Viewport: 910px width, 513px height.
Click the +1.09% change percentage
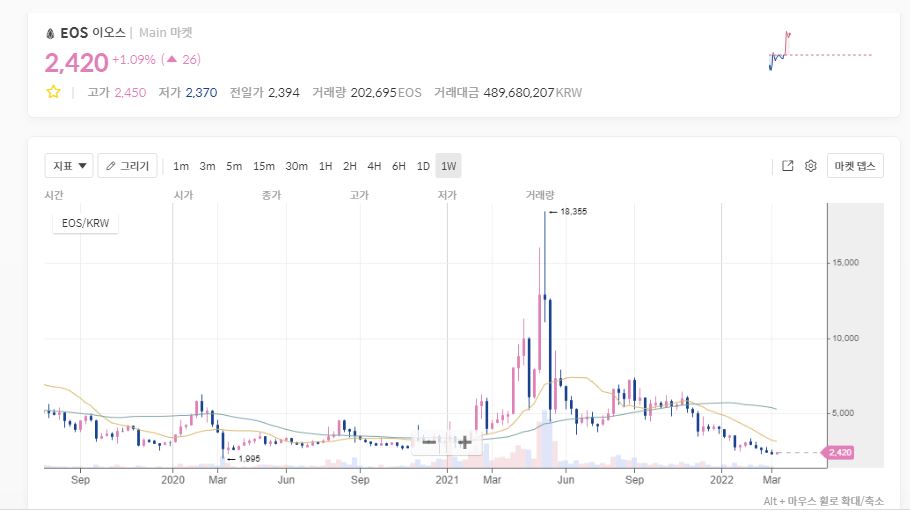133,60
